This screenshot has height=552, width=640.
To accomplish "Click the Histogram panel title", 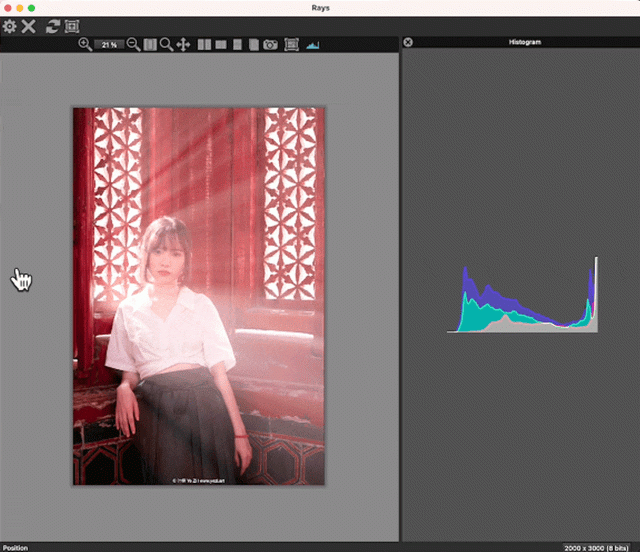I will pyautogui.click(x=525, y=42).
